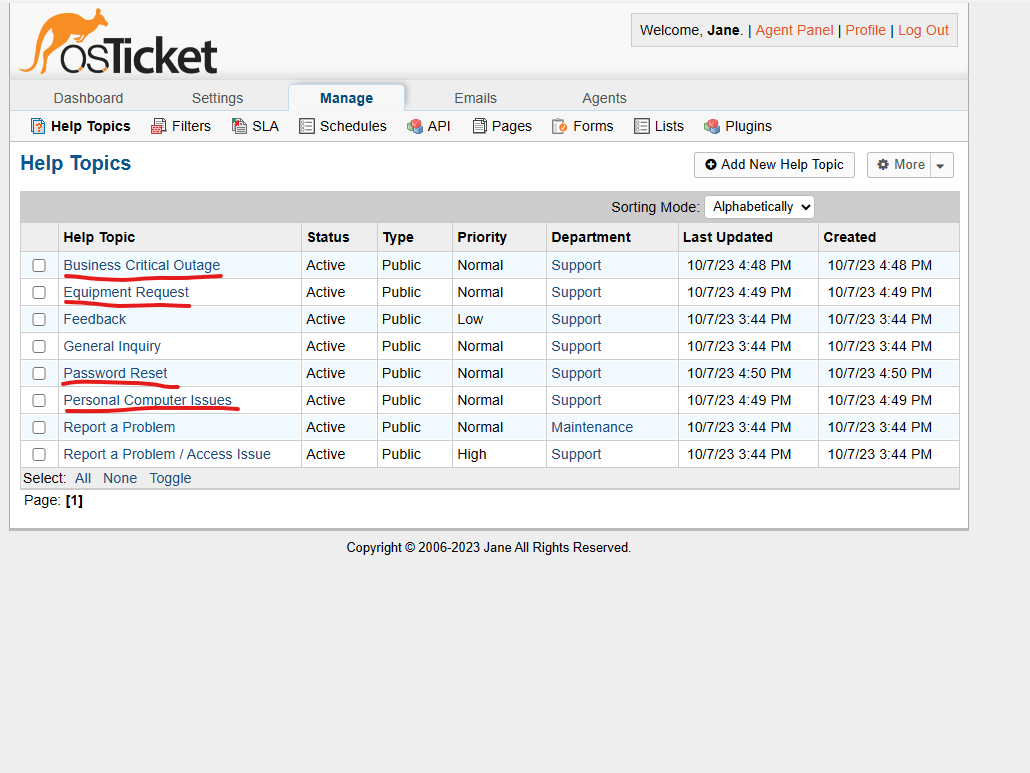Go to the Dashboard tab
Image resolution: width=1030 pixels, height=773 pixels.
pyautogui.click(x=88, y=98)
